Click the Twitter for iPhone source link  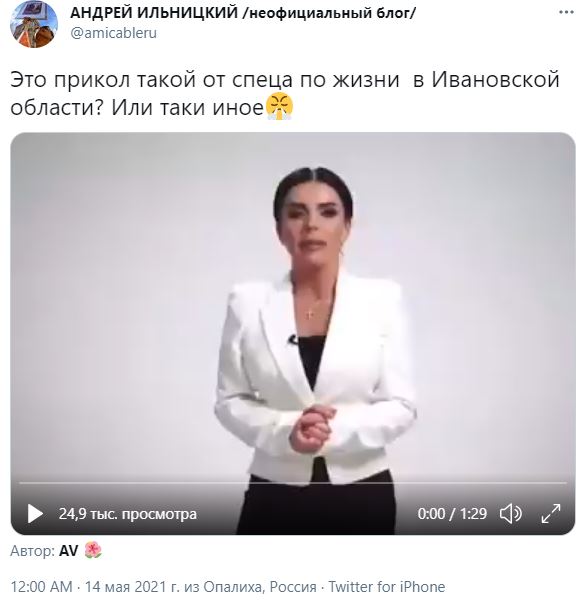click(387, 587)
